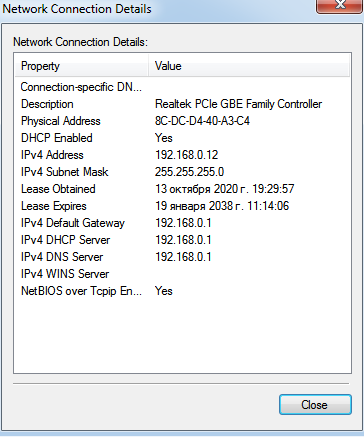Select the IPv4 Default Gateway row
This screenshot has height=437, width=364.
(182, 223)
